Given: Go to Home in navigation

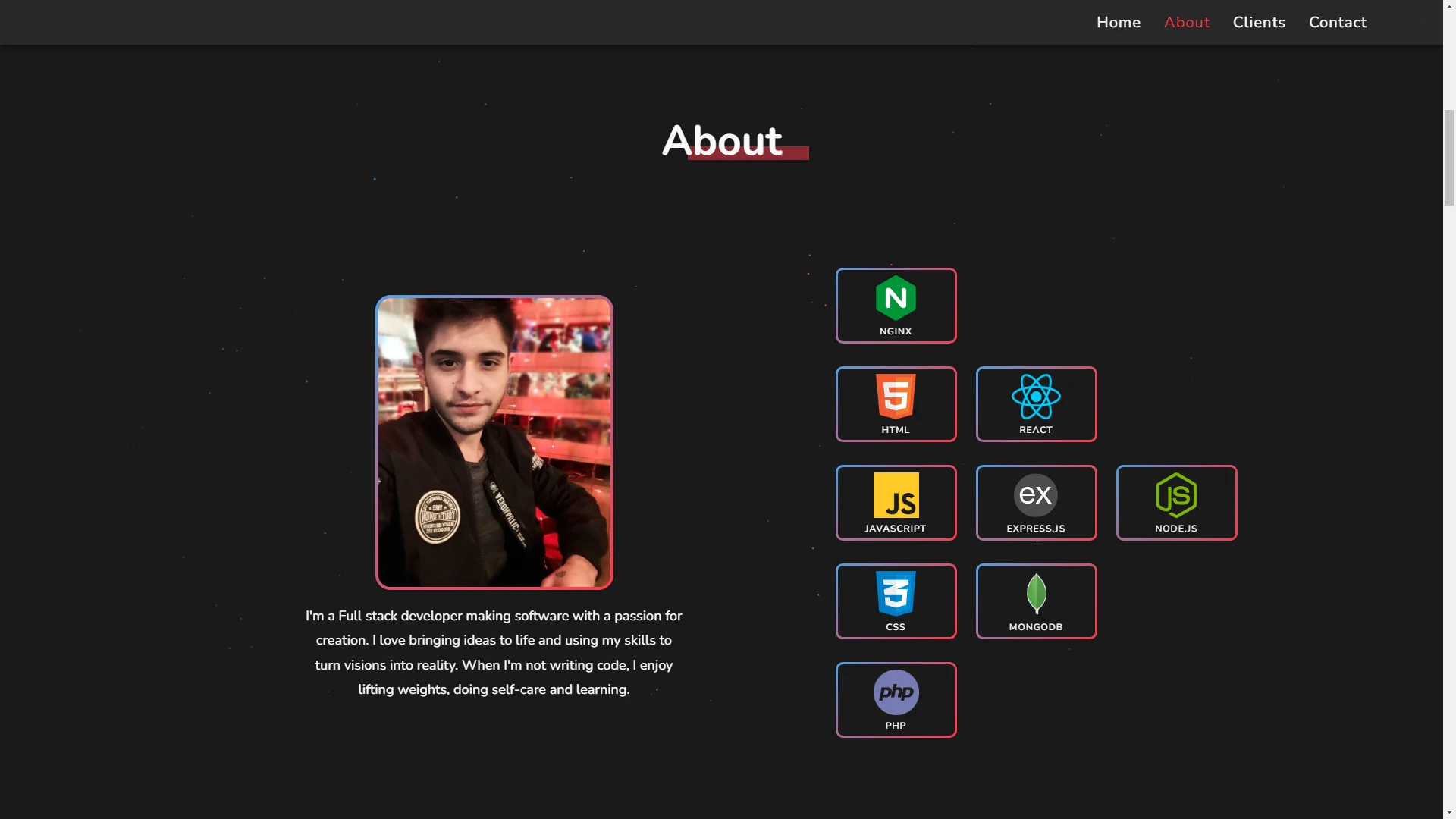Looking at the screenshot, I should click(1118, 22).
